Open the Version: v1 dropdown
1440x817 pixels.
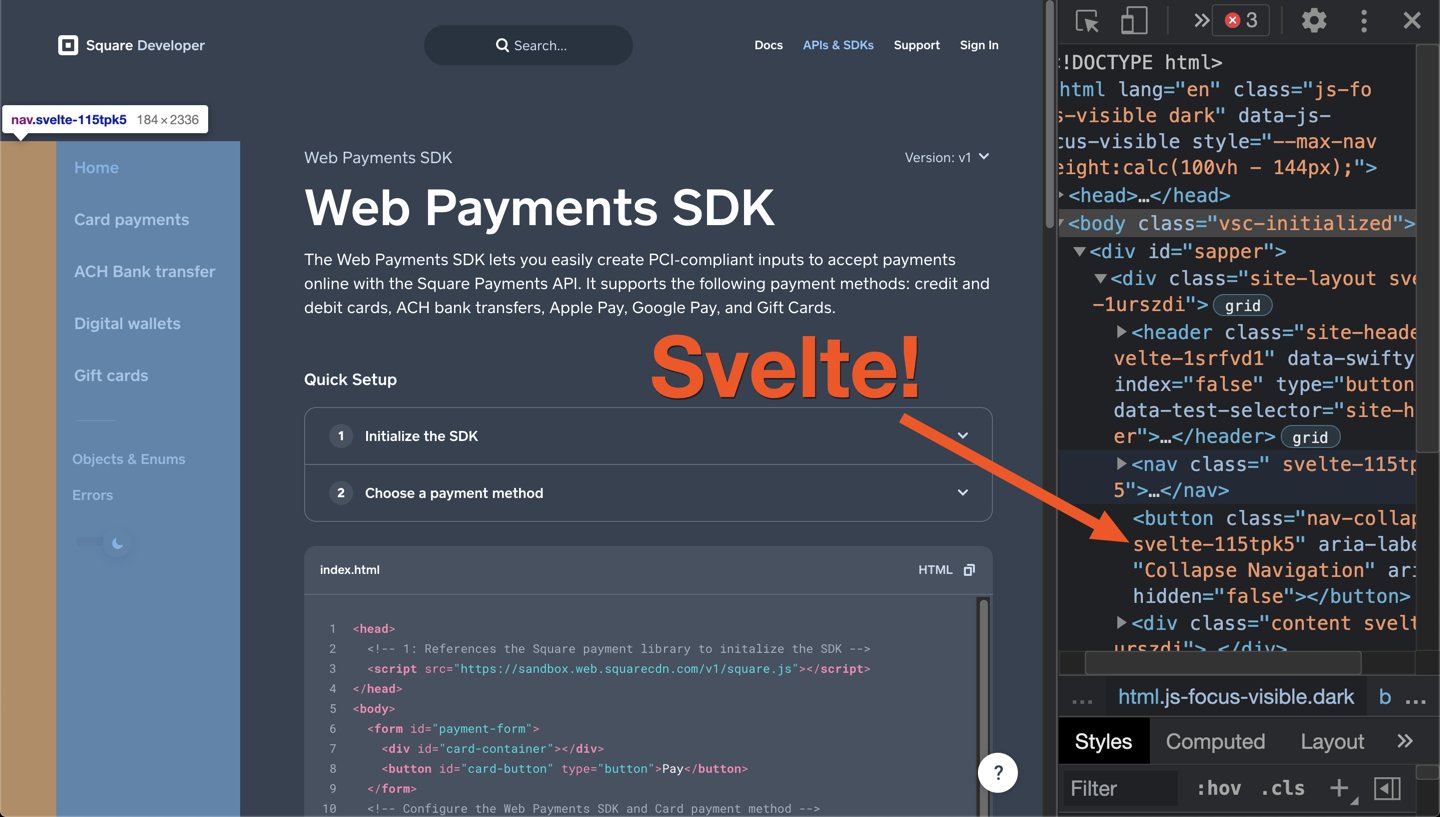pyautogui.click(x=945, y=157)
